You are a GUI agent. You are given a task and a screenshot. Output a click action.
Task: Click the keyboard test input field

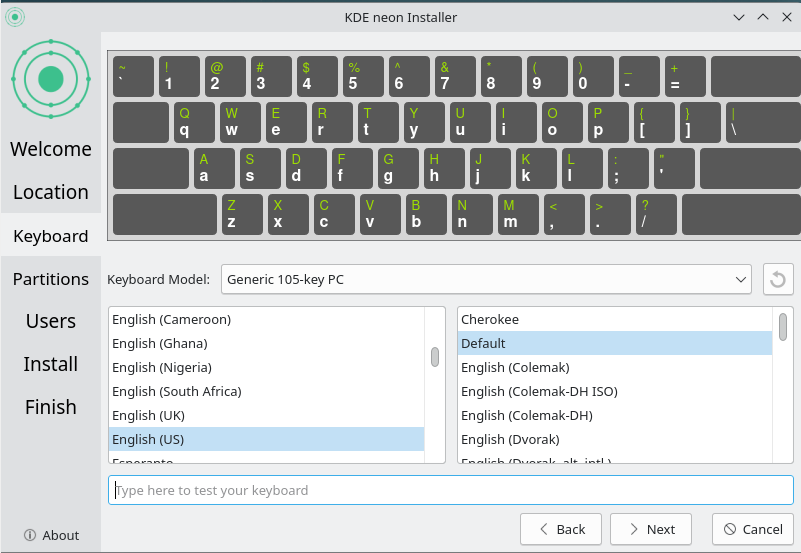[451, 490]
